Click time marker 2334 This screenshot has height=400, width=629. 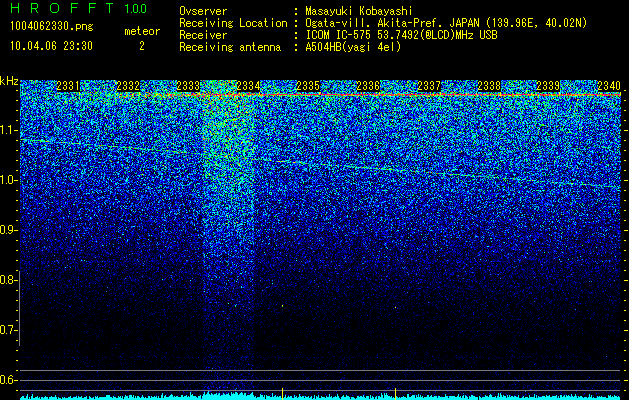coord(248,86)
